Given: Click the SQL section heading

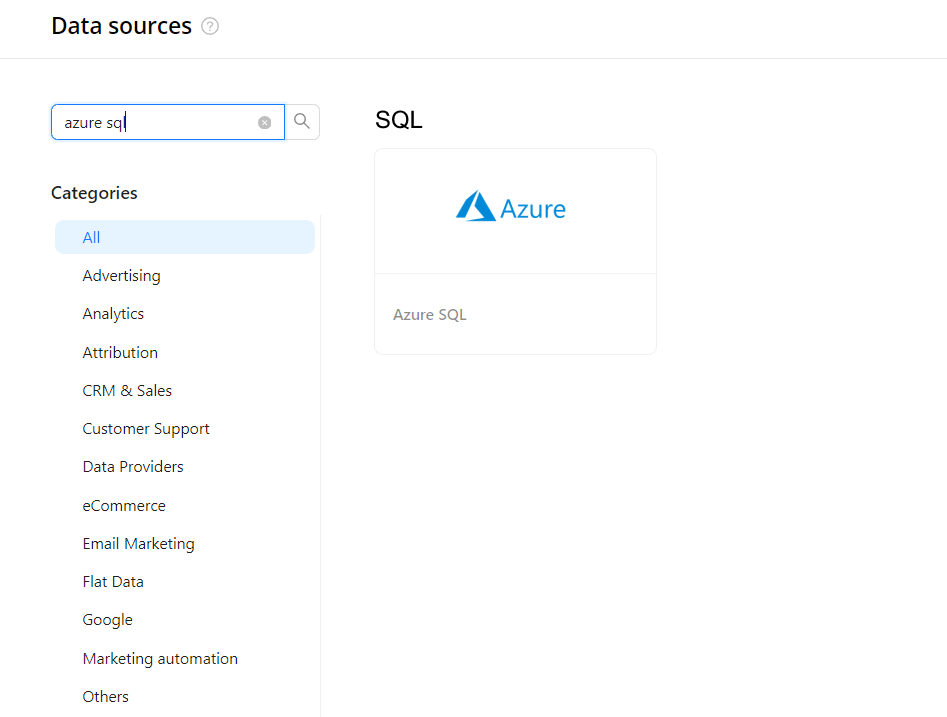Looking at the screenshot, I should pos(399,120).
